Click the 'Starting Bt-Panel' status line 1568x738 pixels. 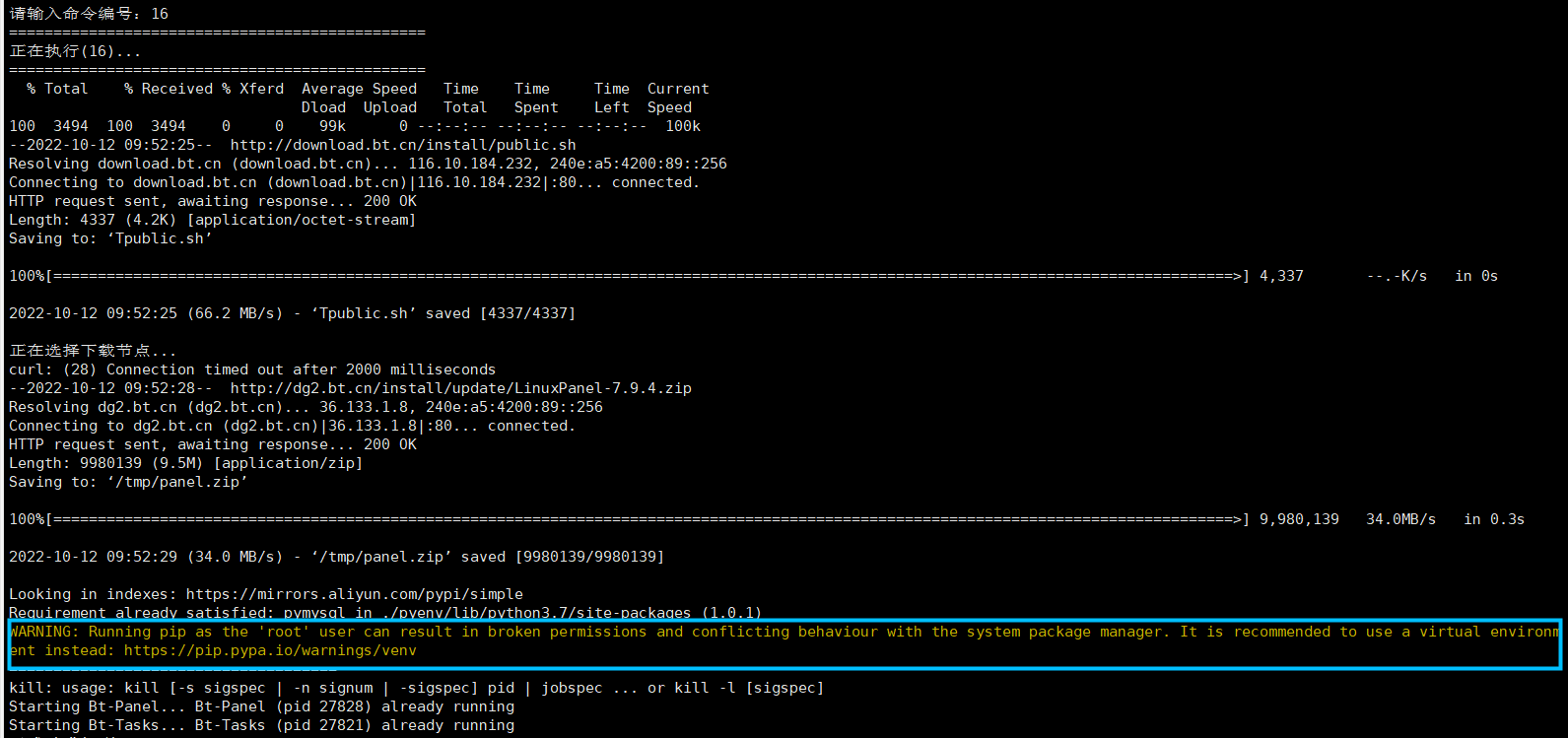pyautogui.click(x=261, y=706)
